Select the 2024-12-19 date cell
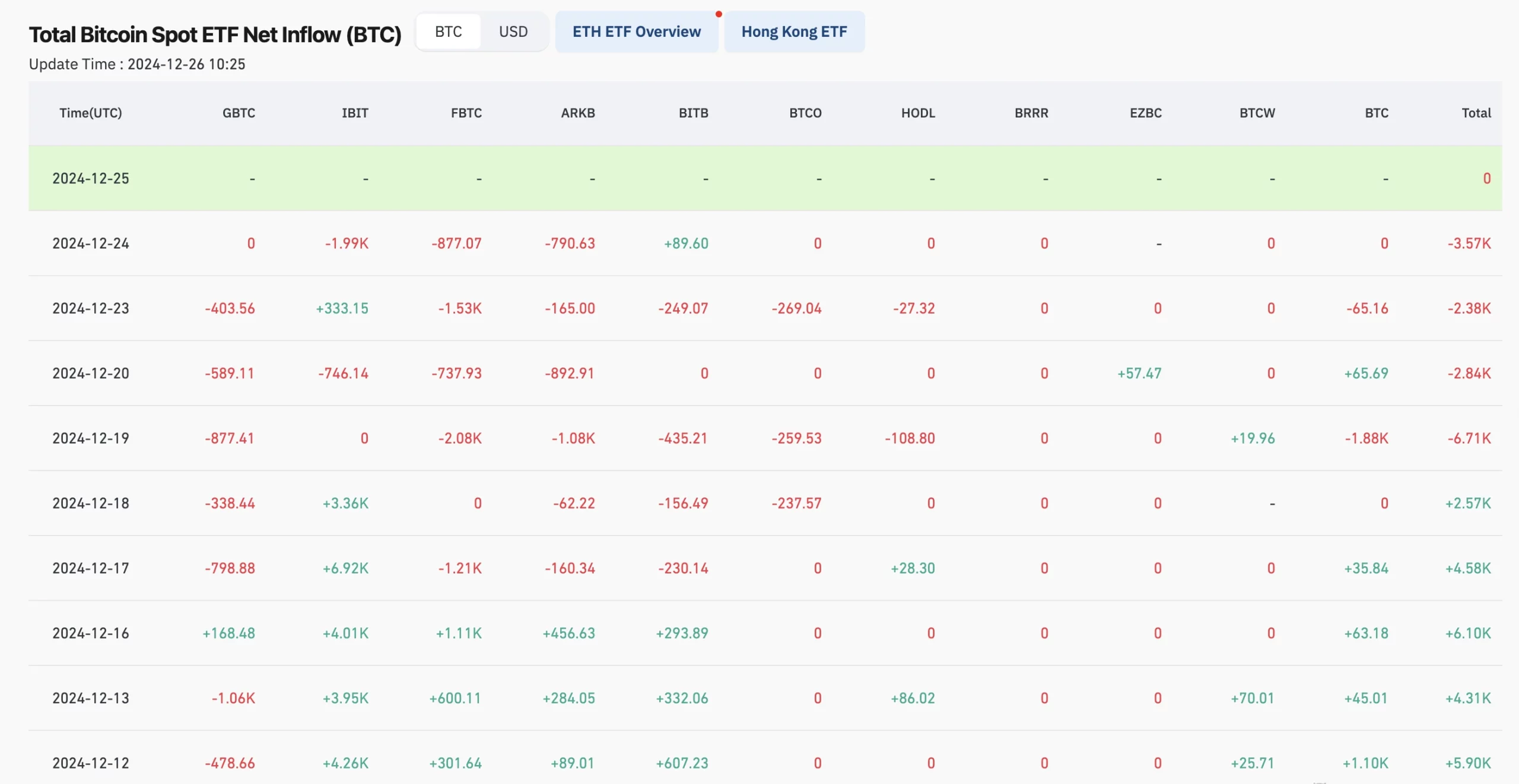 coord(91,438)
